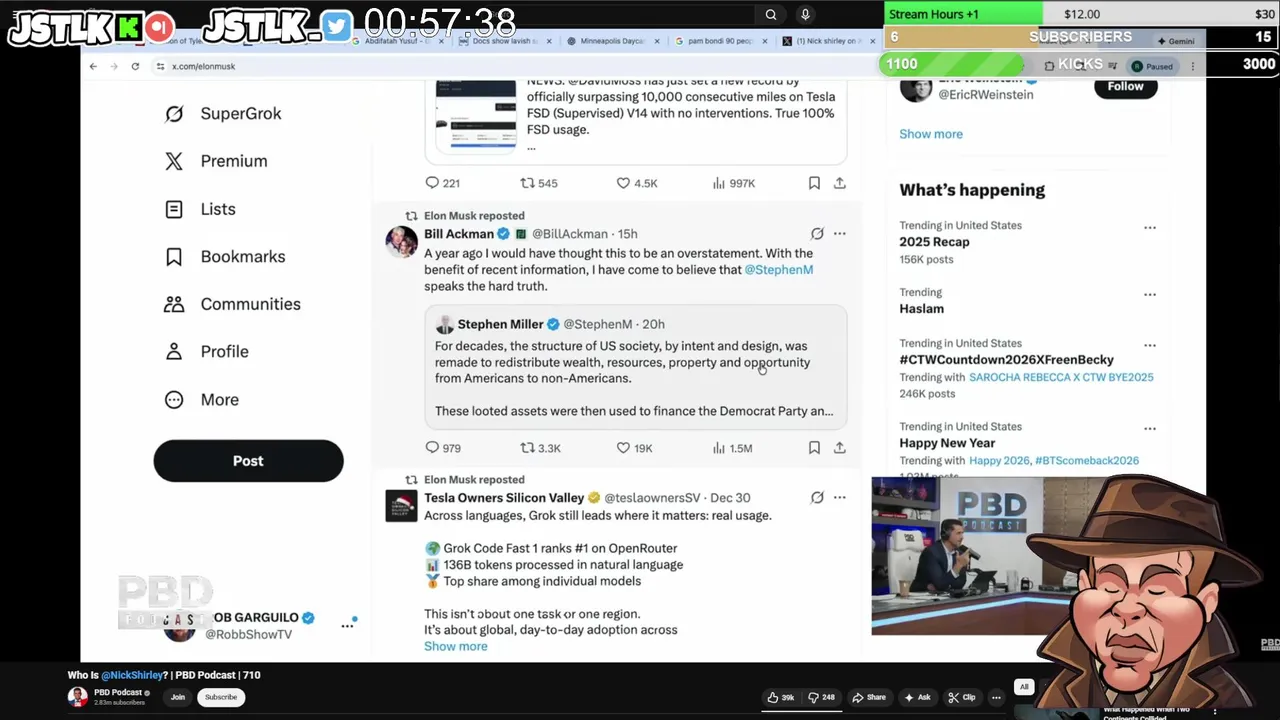Subscribe to PBD Podcast channel

tap(221, 697)
